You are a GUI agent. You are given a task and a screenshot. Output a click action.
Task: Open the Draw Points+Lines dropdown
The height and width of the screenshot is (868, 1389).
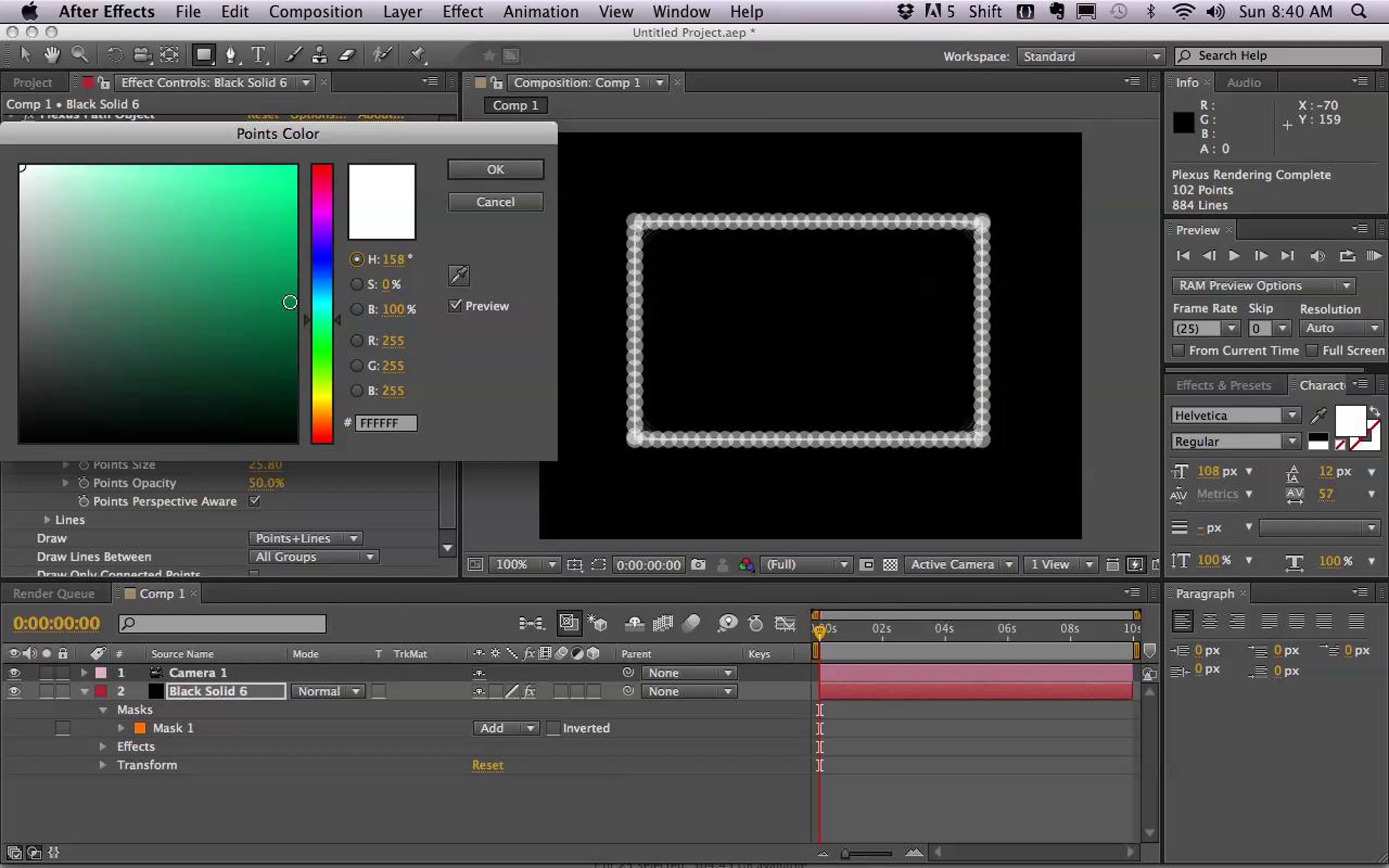click(x=306, y=538)
